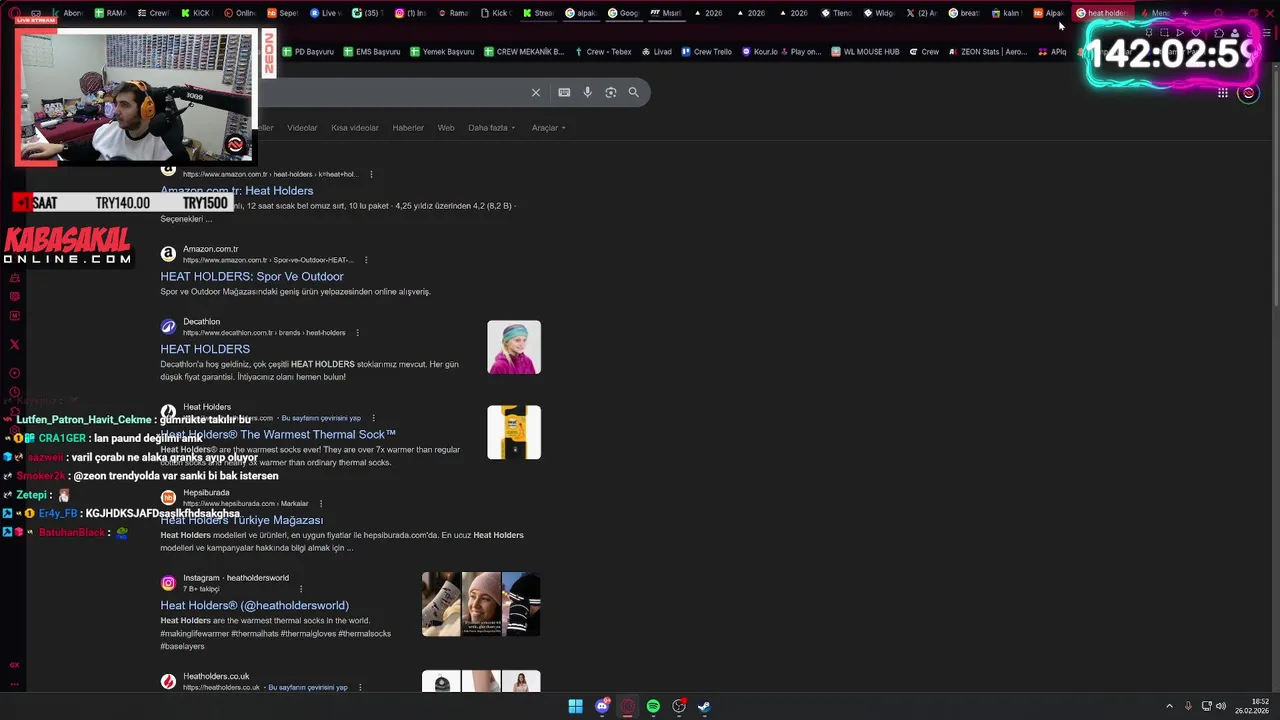Image resolution: width=1280 pixels, height=720 pixels.
Task: Switch to the Instagram browser tab
Action: tap(410, 13)
